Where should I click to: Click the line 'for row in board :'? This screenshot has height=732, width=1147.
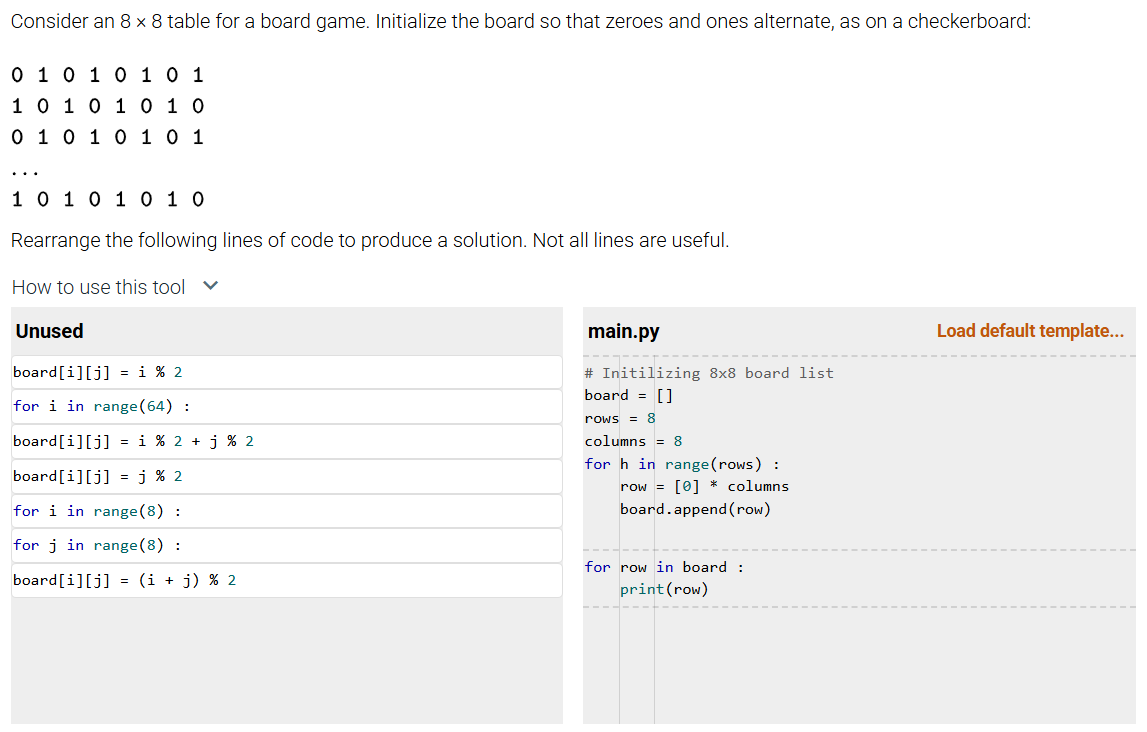(x=664, y=567)
